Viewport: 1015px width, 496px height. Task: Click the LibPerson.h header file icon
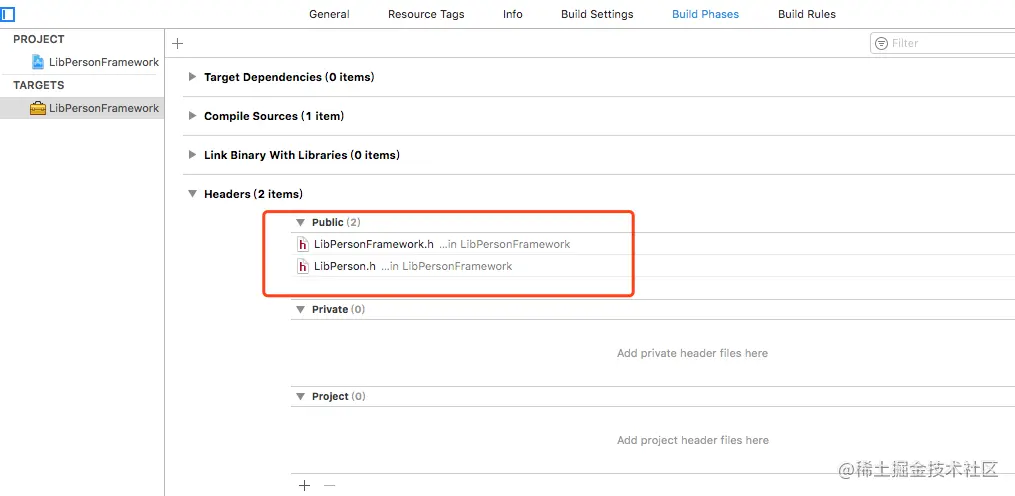coord(303,266)
